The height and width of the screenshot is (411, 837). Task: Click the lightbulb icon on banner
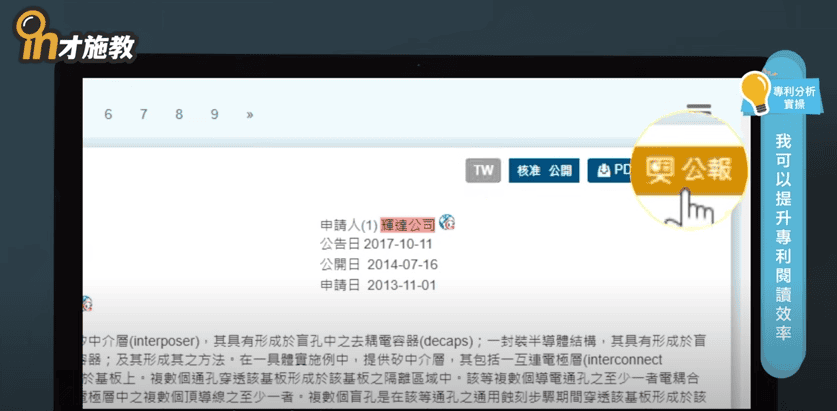point(753,92)
